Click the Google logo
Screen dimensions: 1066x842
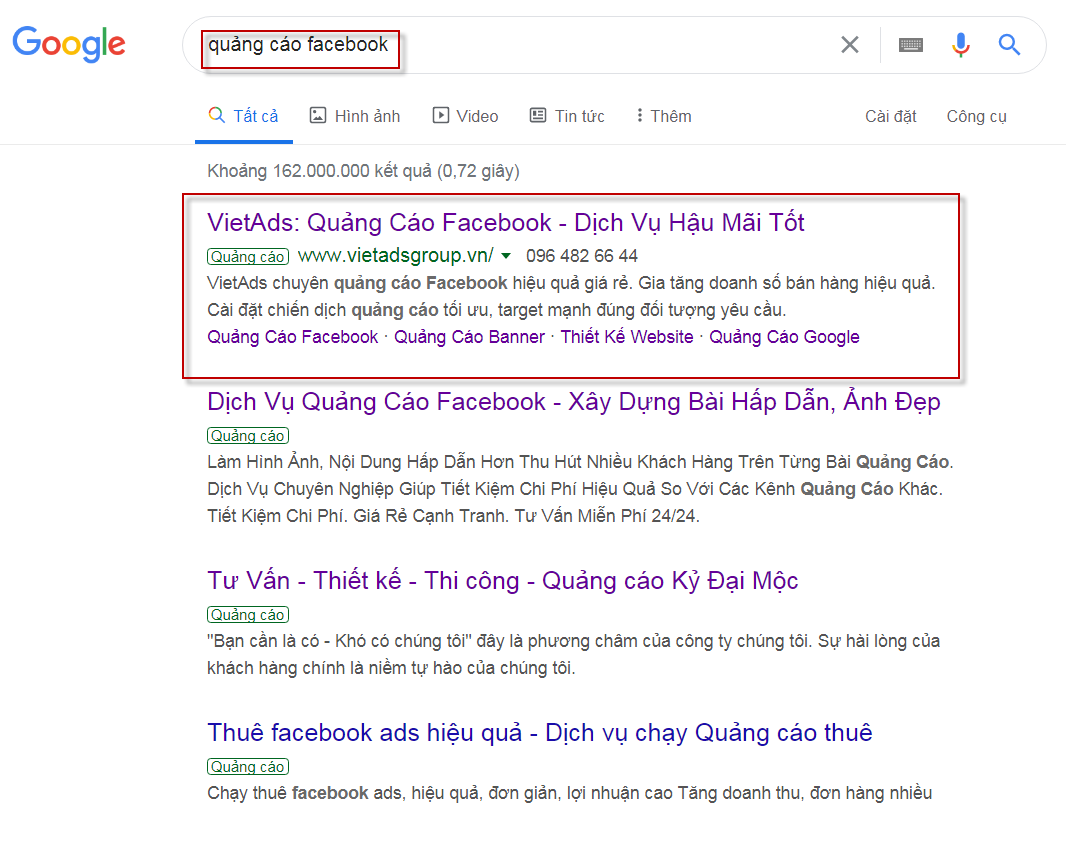[x=68, y=44]
